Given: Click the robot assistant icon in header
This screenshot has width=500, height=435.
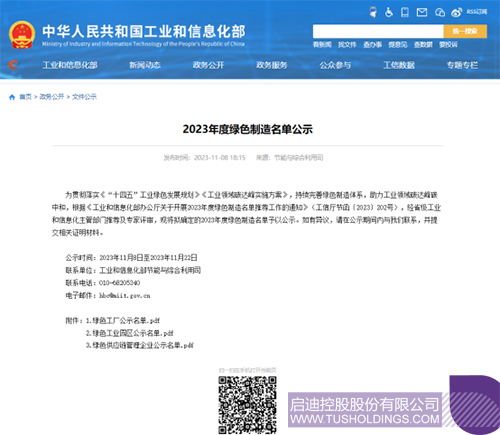Looking at the screenshot, I should click(373, 12).
